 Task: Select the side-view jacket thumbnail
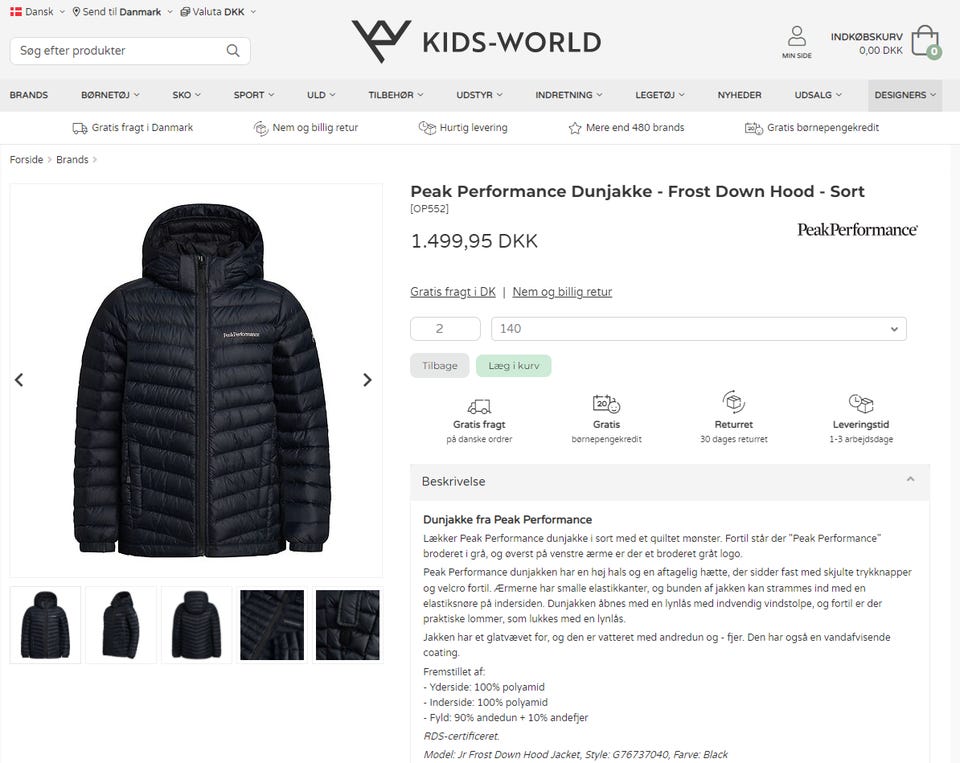121,624
